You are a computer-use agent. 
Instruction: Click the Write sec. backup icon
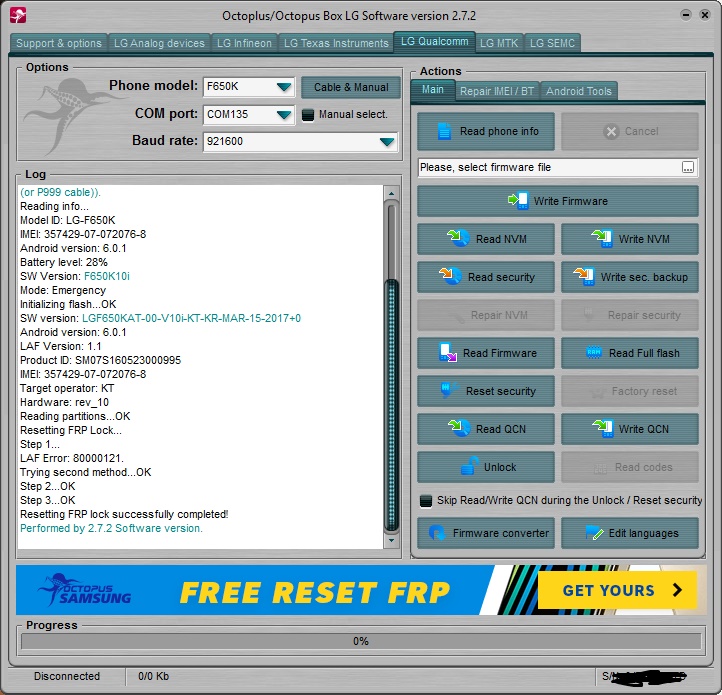coord(584,276)
